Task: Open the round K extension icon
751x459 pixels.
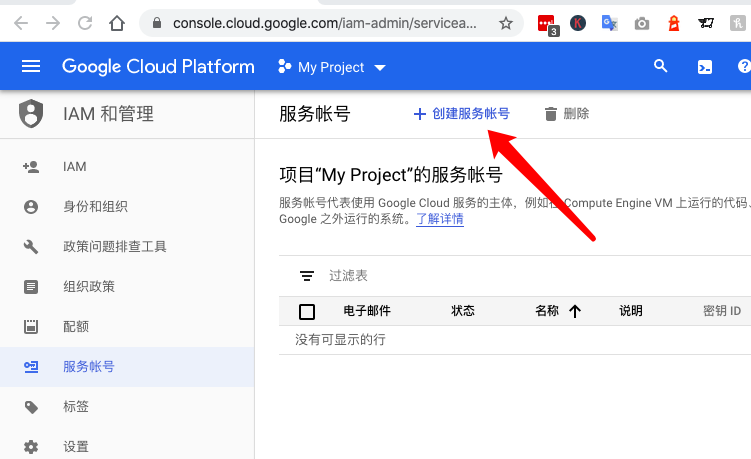Action: 578,23
